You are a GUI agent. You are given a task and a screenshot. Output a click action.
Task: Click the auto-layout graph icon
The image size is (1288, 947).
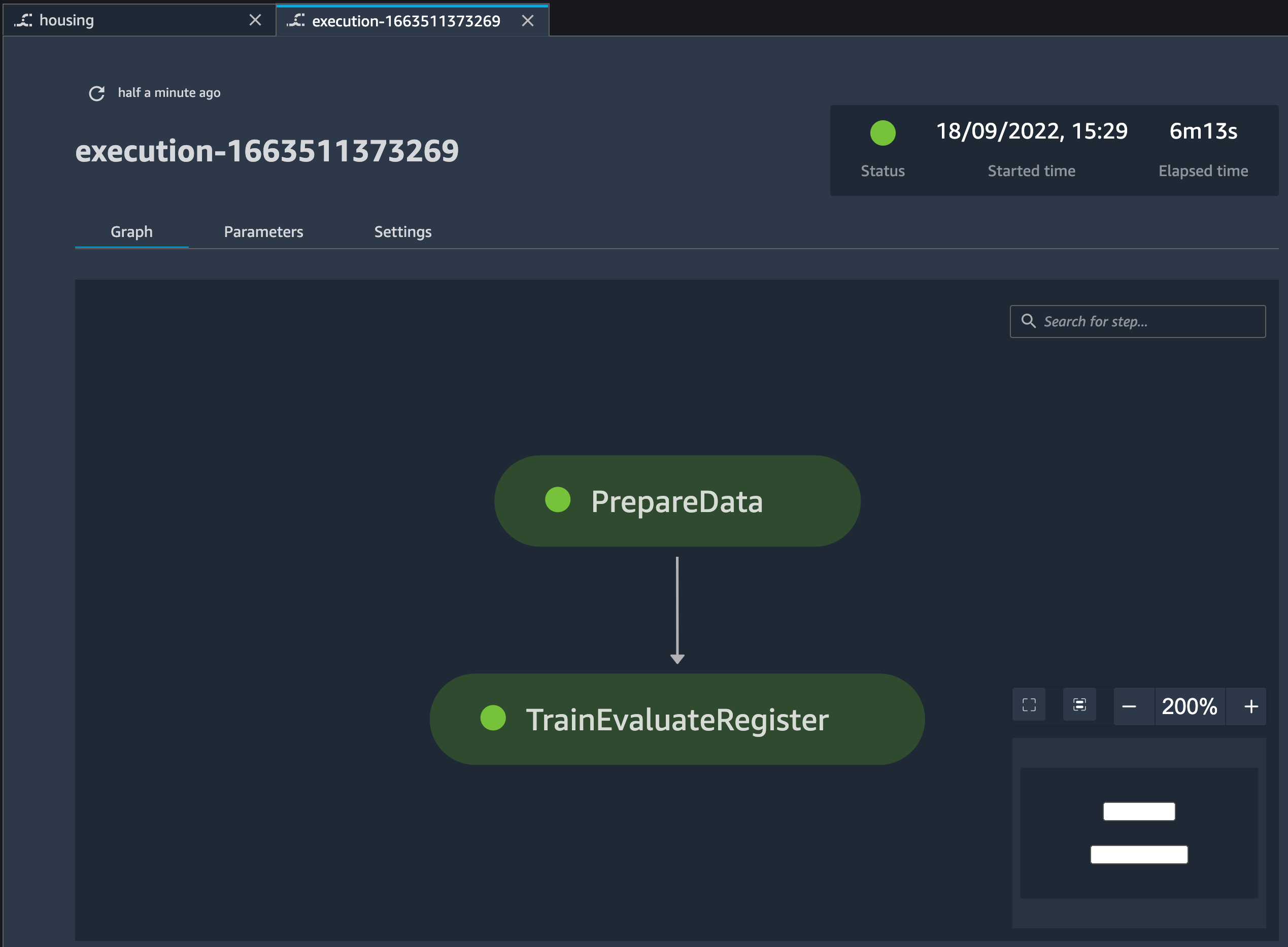click(1079, 705)
